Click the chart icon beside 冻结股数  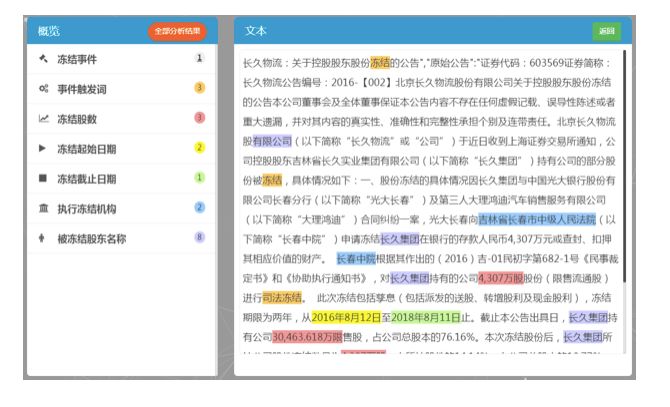click(43, 118)
